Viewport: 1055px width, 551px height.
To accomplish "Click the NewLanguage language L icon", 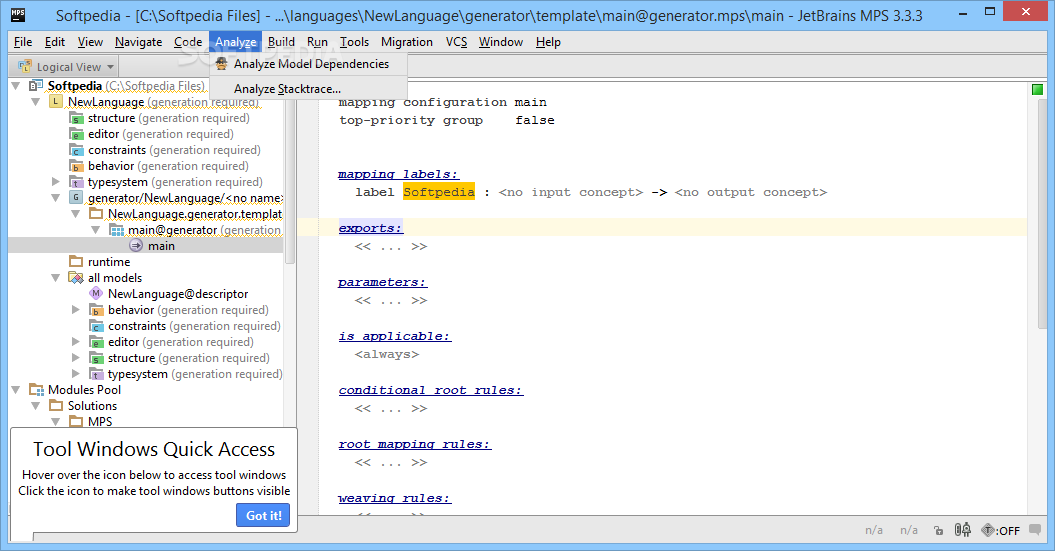I will pos(57,102).
